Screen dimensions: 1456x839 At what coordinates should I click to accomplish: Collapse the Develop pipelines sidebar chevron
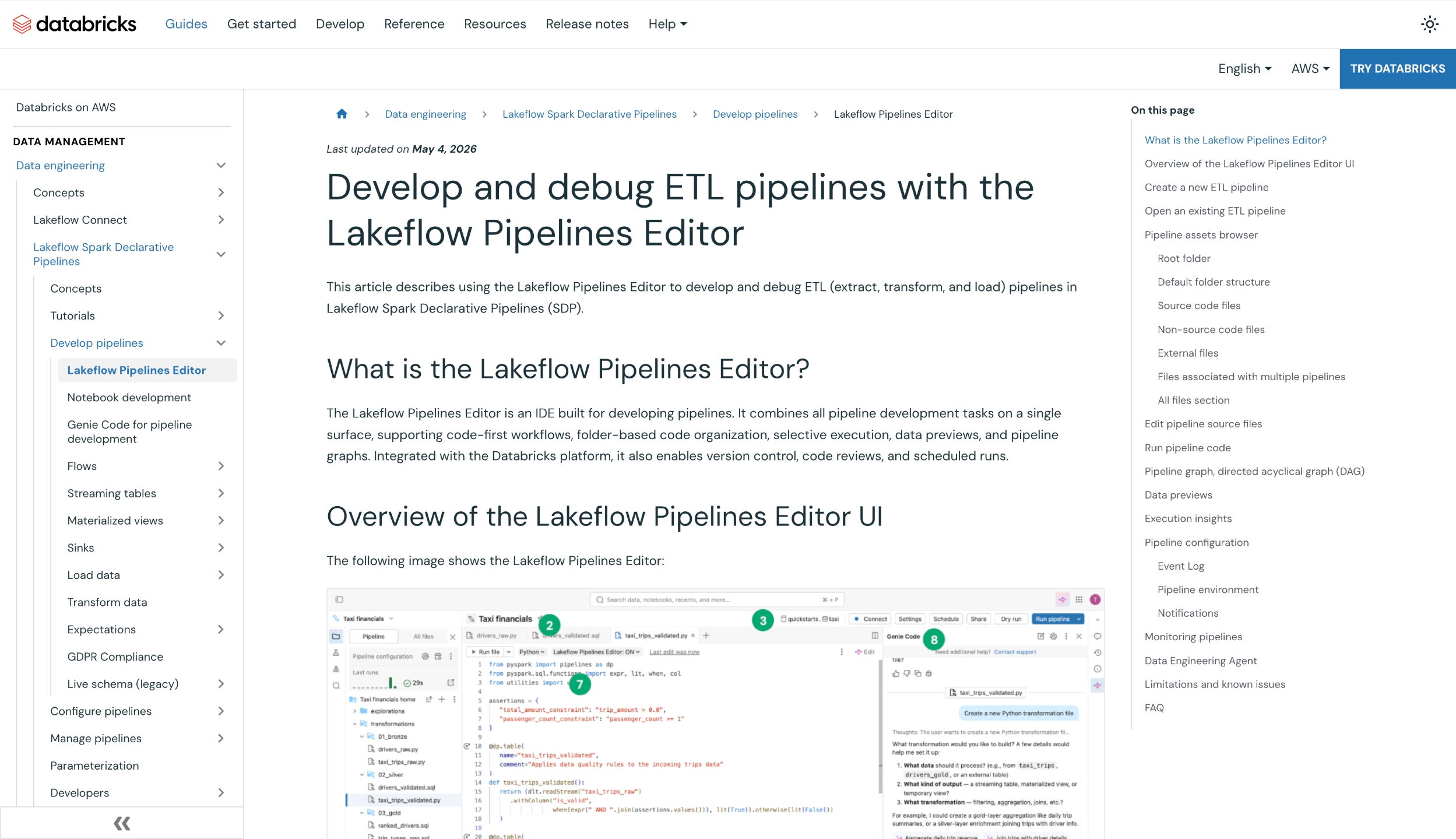point(221,343)
